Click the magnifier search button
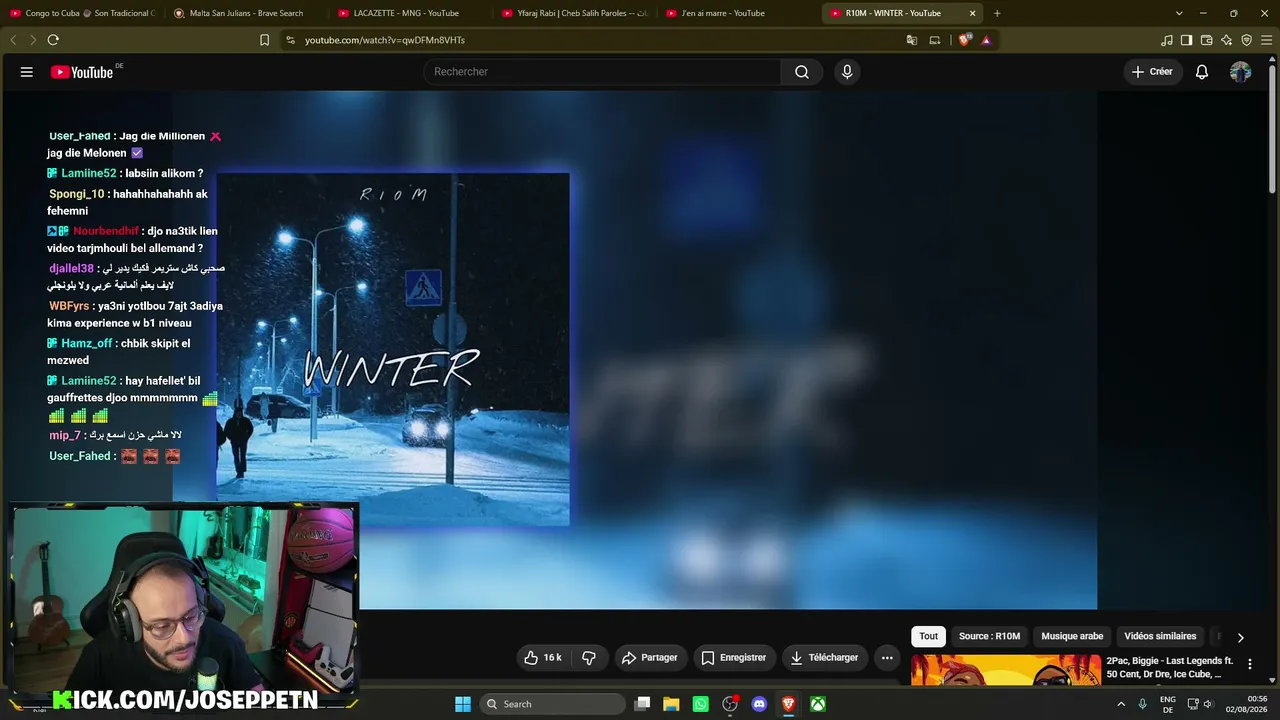The height and width of the screenshot is (720, 1280). coord(802,72)
